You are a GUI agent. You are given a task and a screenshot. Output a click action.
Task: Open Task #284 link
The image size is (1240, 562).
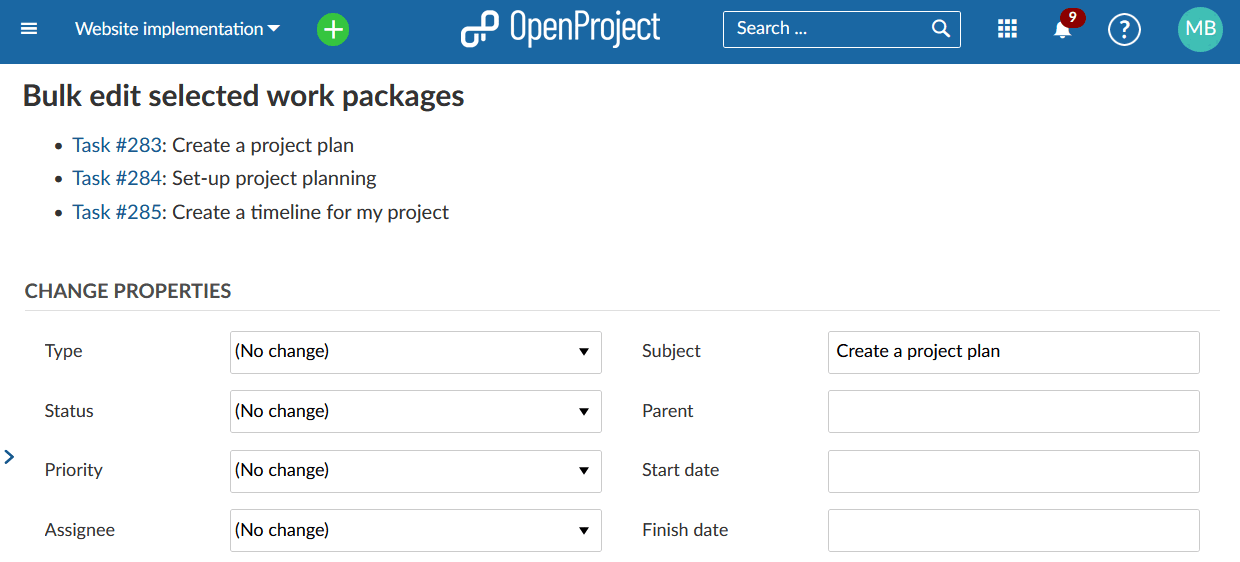[116, 178]
